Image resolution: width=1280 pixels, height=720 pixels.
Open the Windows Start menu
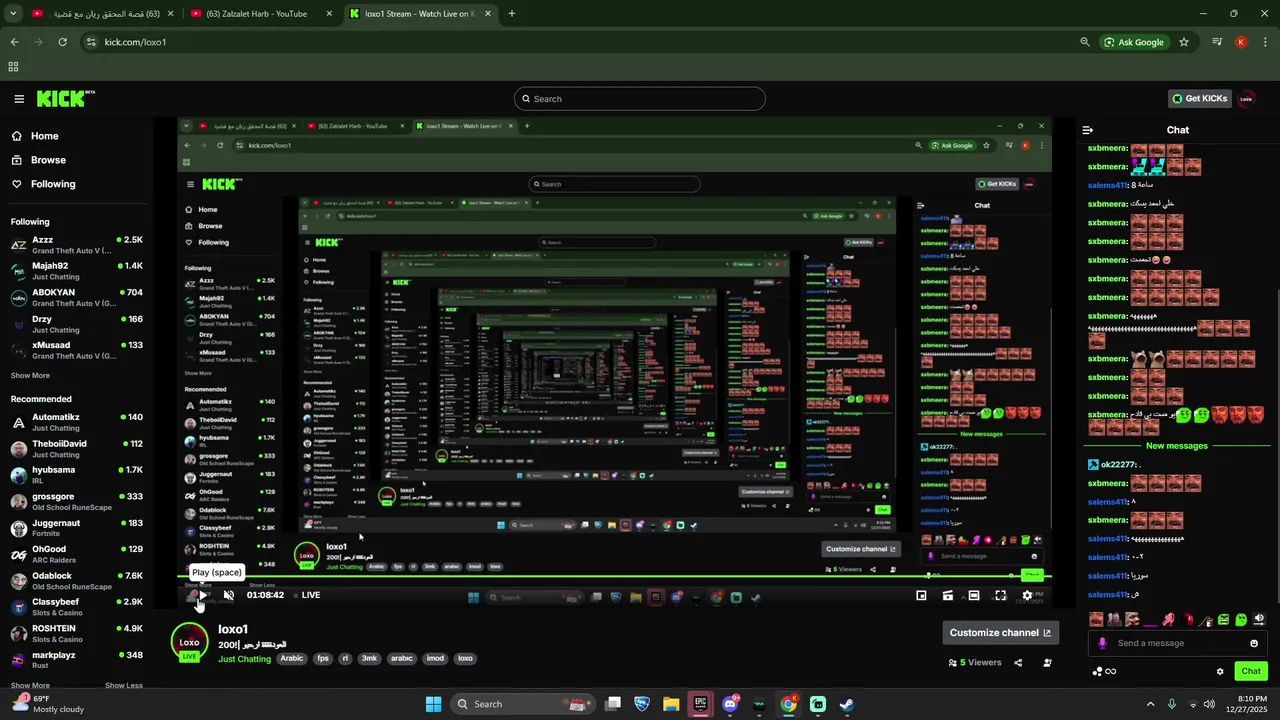coord(433,704)
